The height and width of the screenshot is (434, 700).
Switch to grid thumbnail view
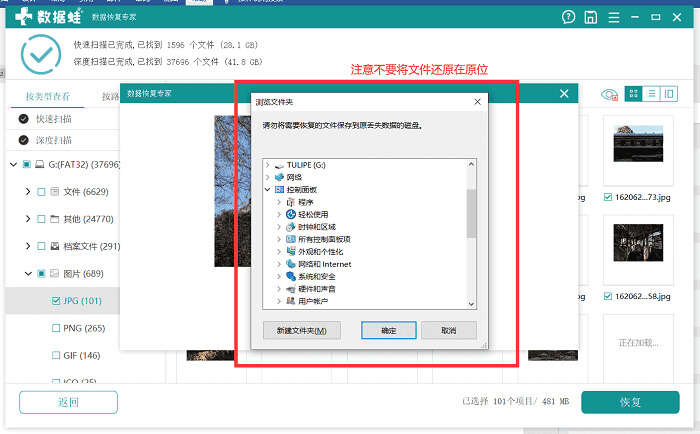click(633, 94)
